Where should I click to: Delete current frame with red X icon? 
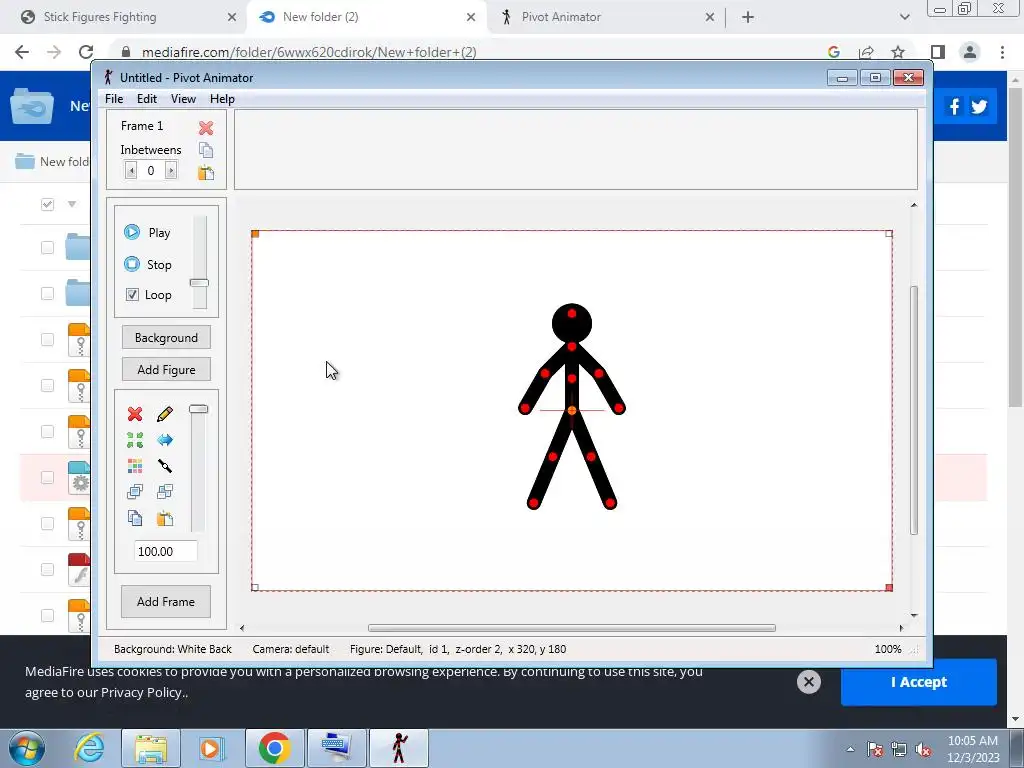[206, 127]
